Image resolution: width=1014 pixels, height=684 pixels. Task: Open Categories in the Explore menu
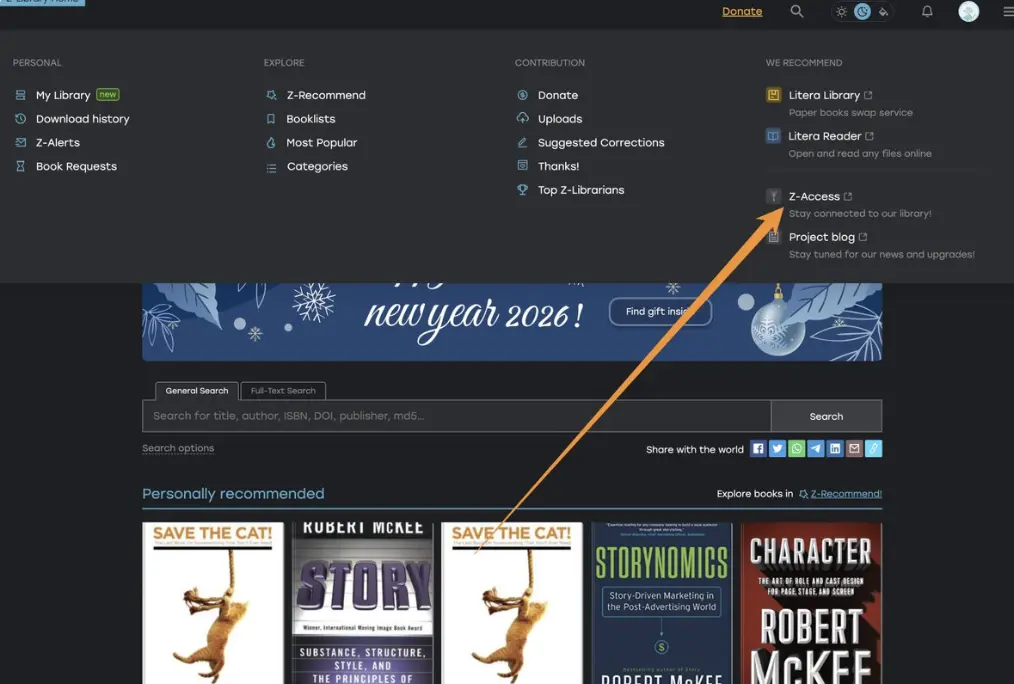[317, 167]
